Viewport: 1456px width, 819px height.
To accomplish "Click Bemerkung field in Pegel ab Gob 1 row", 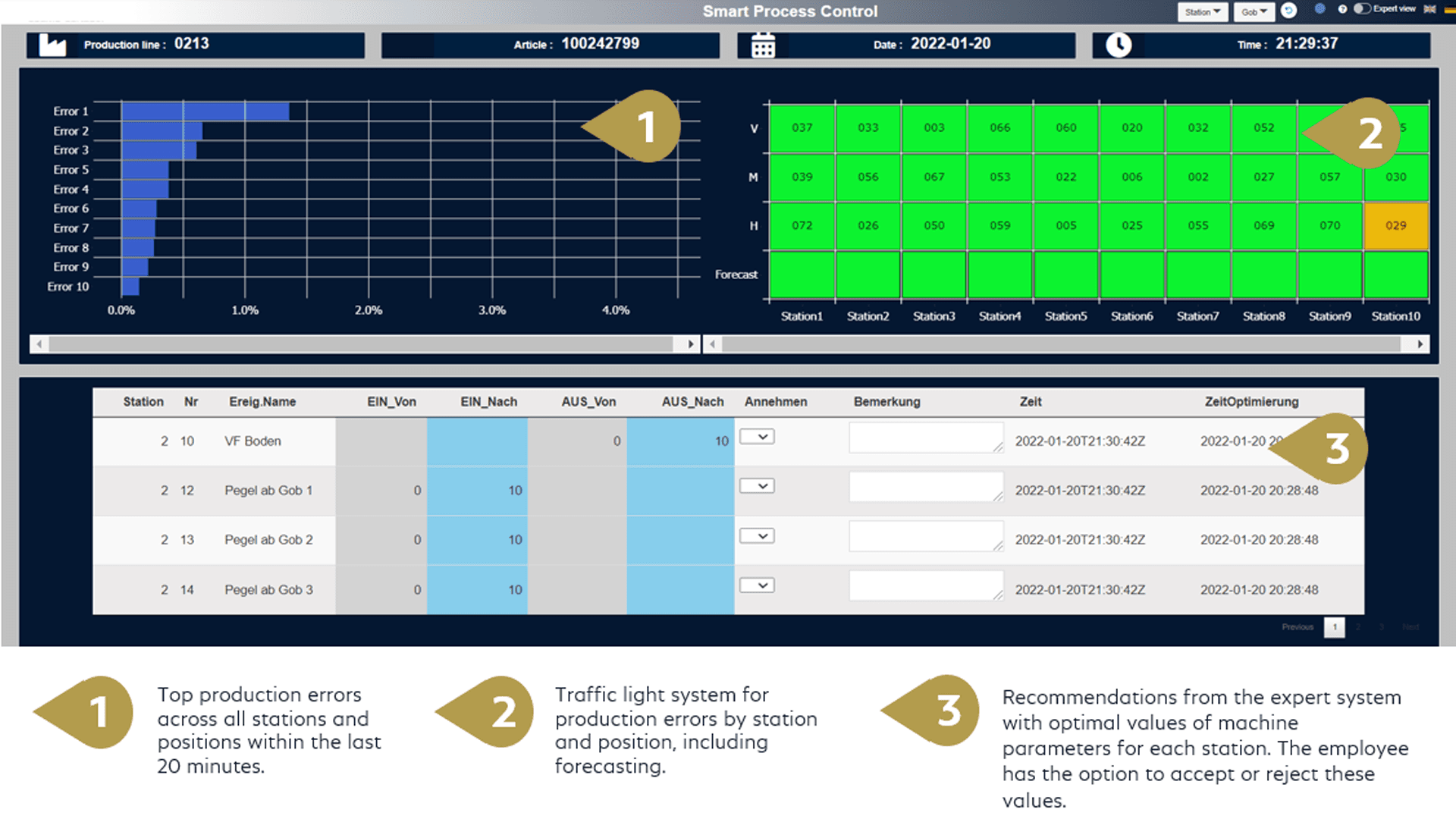I will point(926,487).
